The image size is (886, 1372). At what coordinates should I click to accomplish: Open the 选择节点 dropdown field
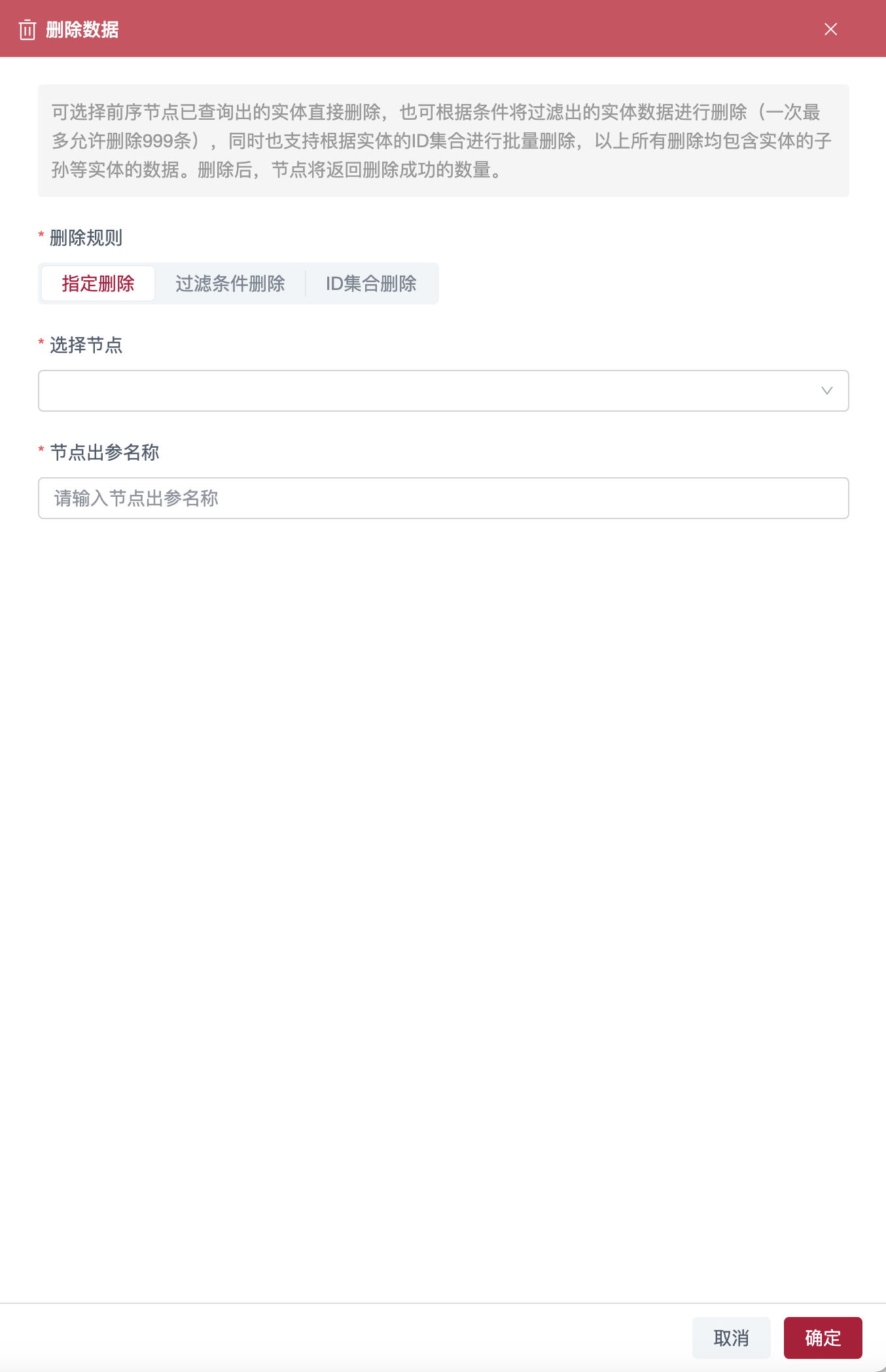[x=444, y=391]
